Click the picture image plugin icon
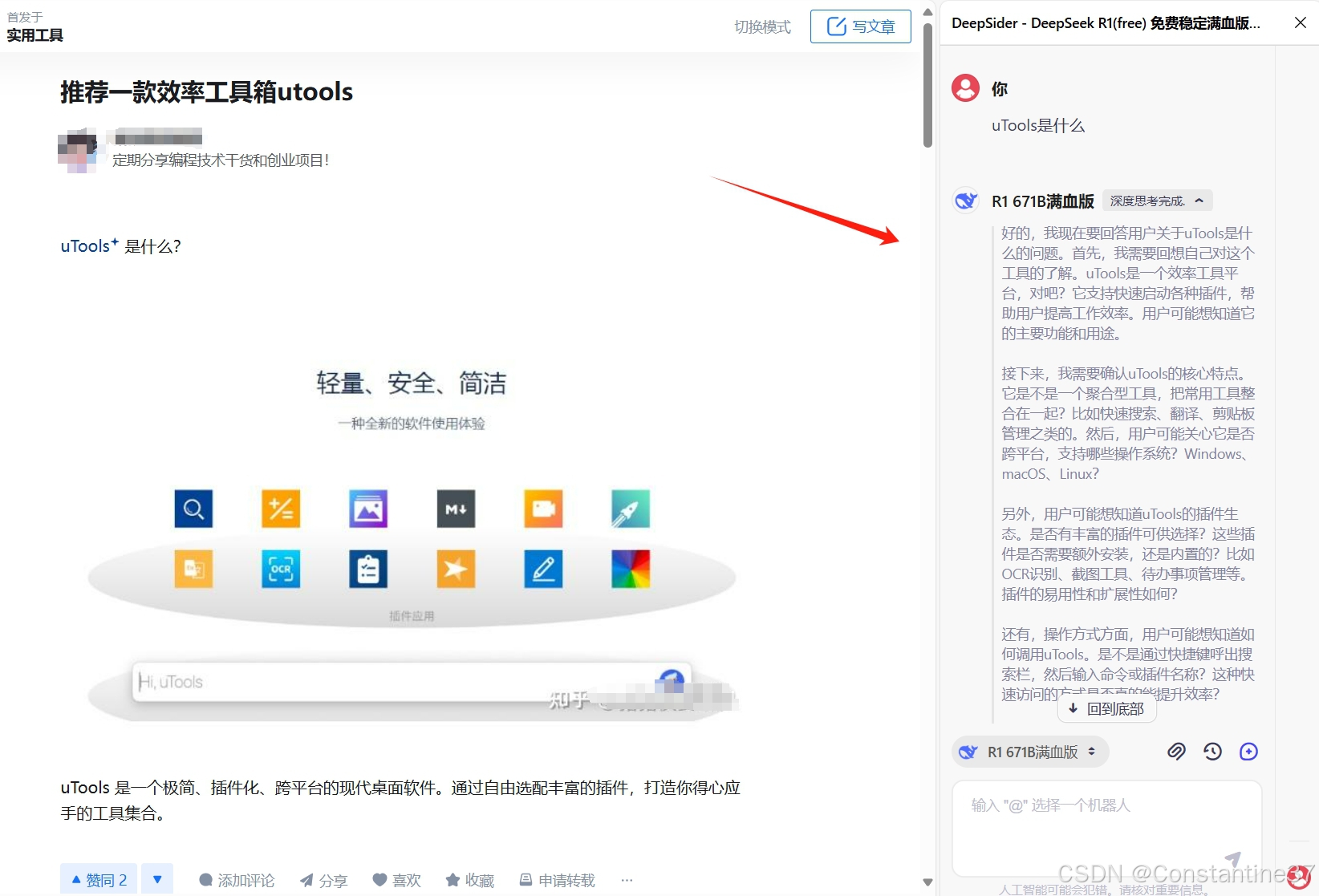 pyautogui.click(x=368, y=509)
